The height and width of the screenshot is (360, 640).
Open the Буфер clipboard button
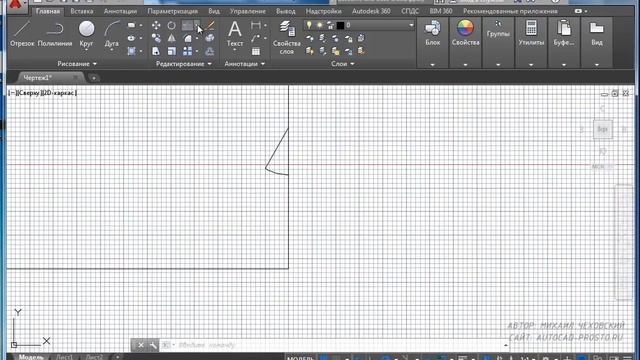point(564,33)
